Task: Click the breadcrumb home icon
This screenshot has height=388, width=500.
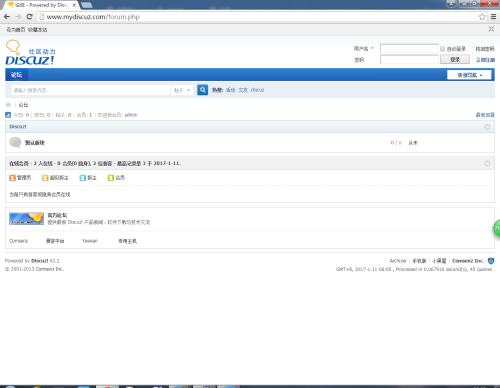Action: [8, 105]
